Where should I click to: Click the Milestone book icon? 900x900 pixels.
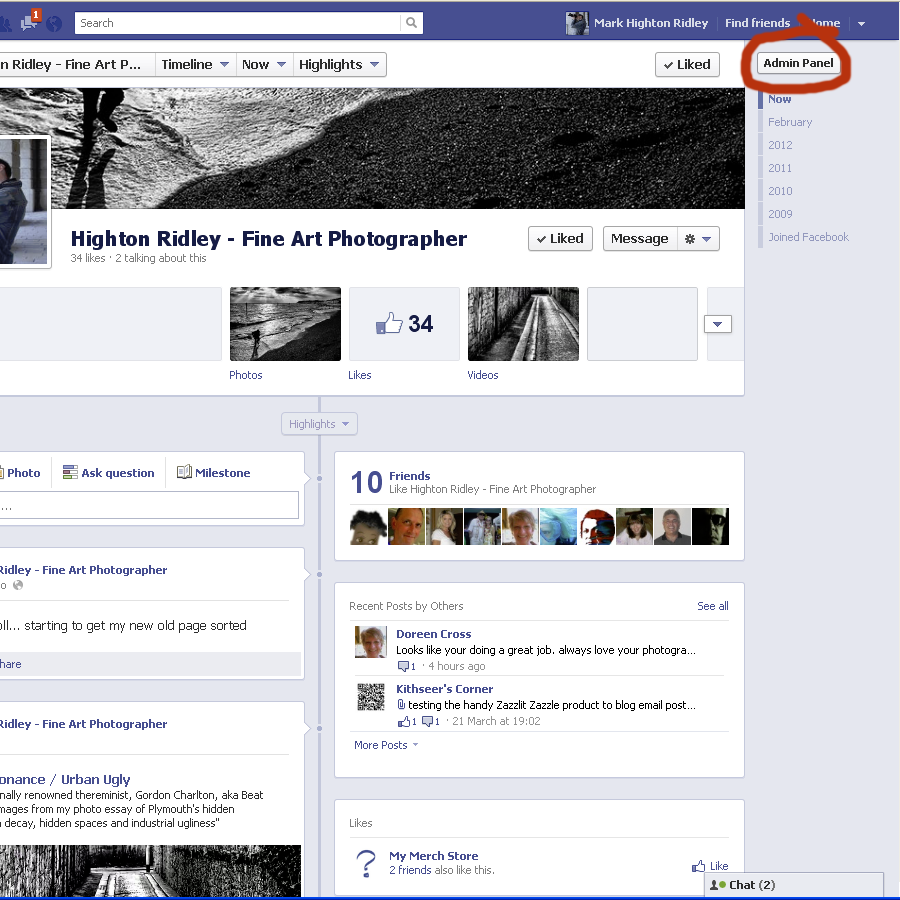(184, 472)
